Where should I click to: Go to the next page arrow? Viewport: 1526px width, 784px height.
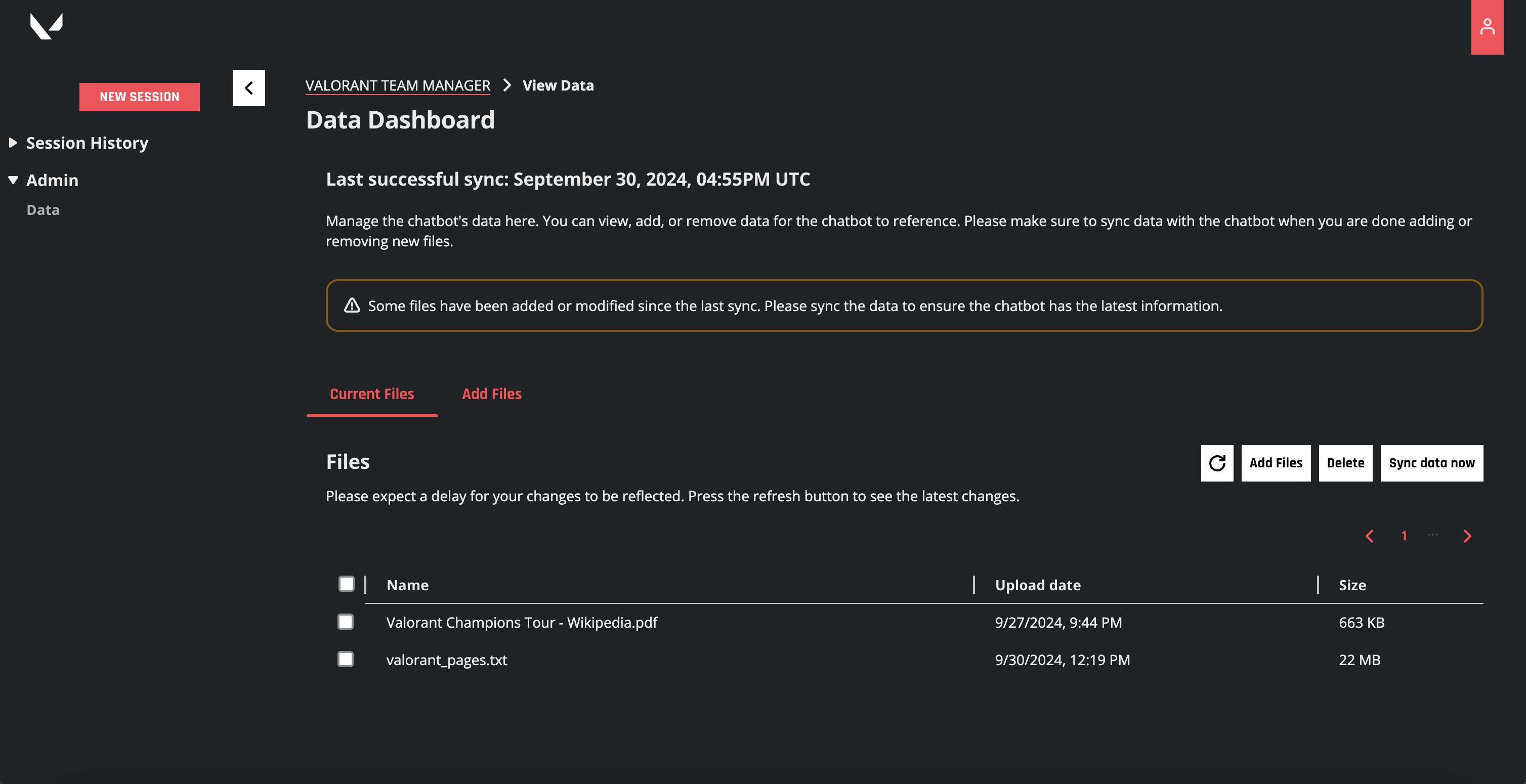click(x=1467, y=536)
